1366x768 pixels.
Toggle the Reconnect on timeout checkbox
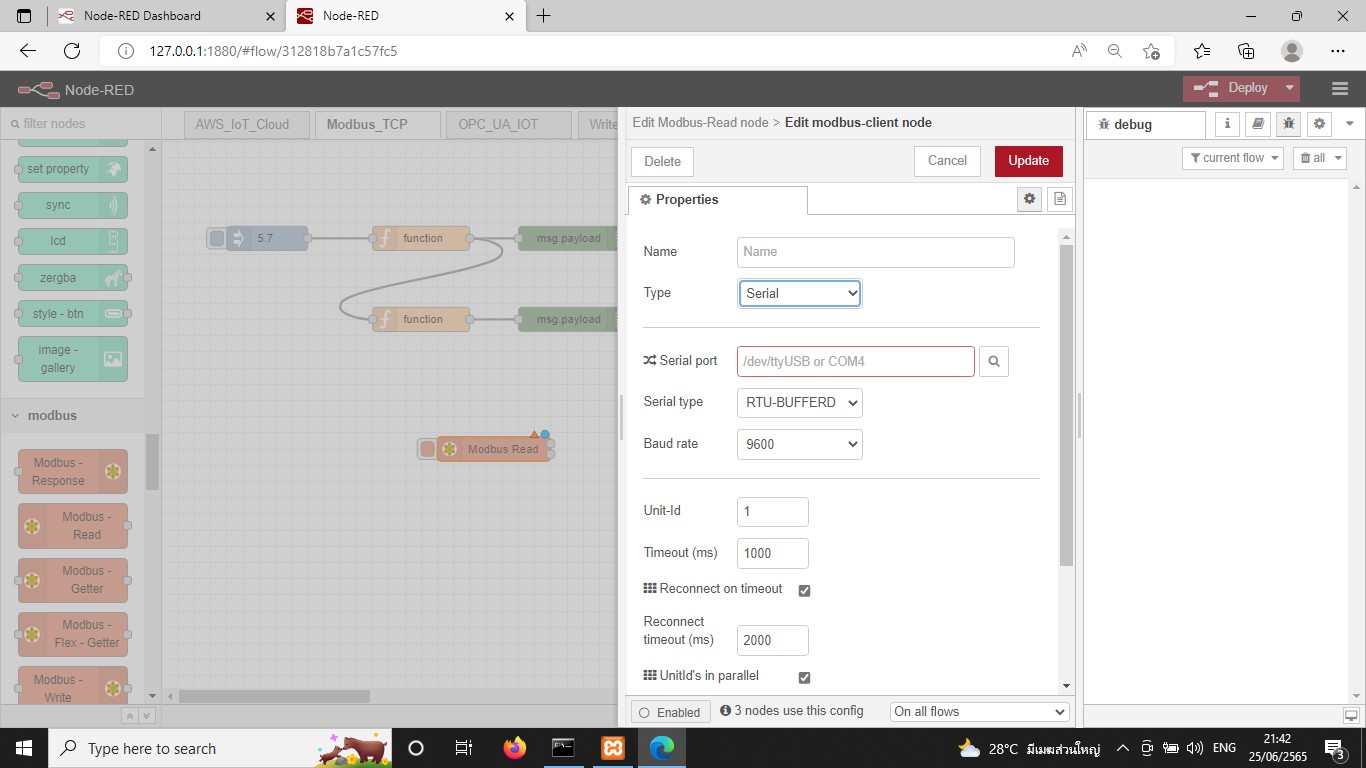click(804, 591)
